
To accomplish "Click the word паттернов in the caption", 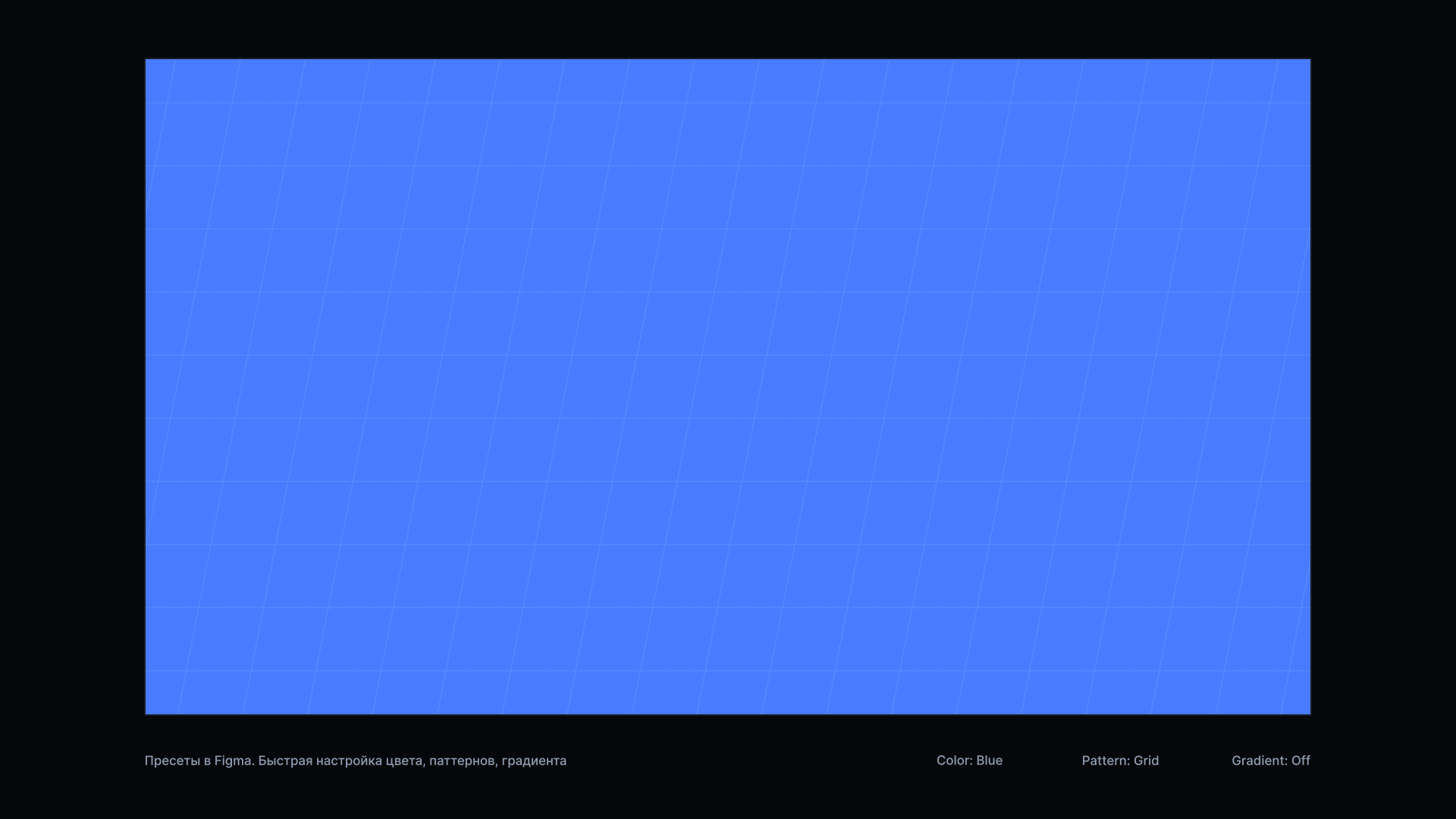I will pos(463,761).
